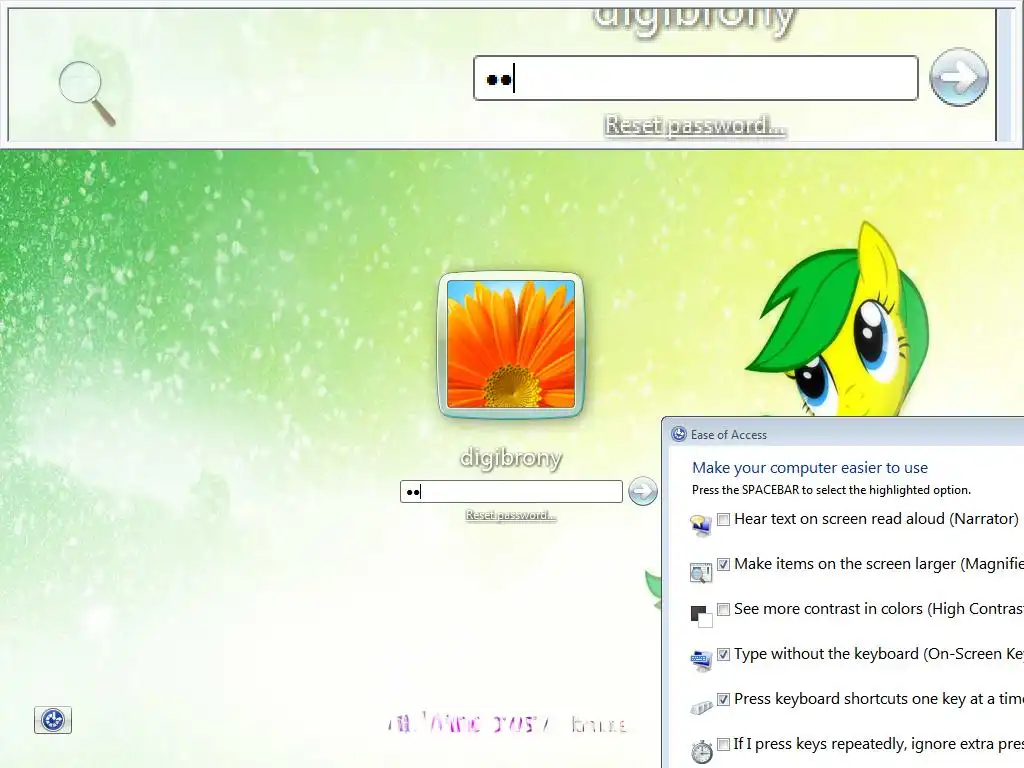Image resolution: width=1024 pixels, height=768 pixels.
Task: Click the On-Screen Keyboard icon
Action: (701, 661)
